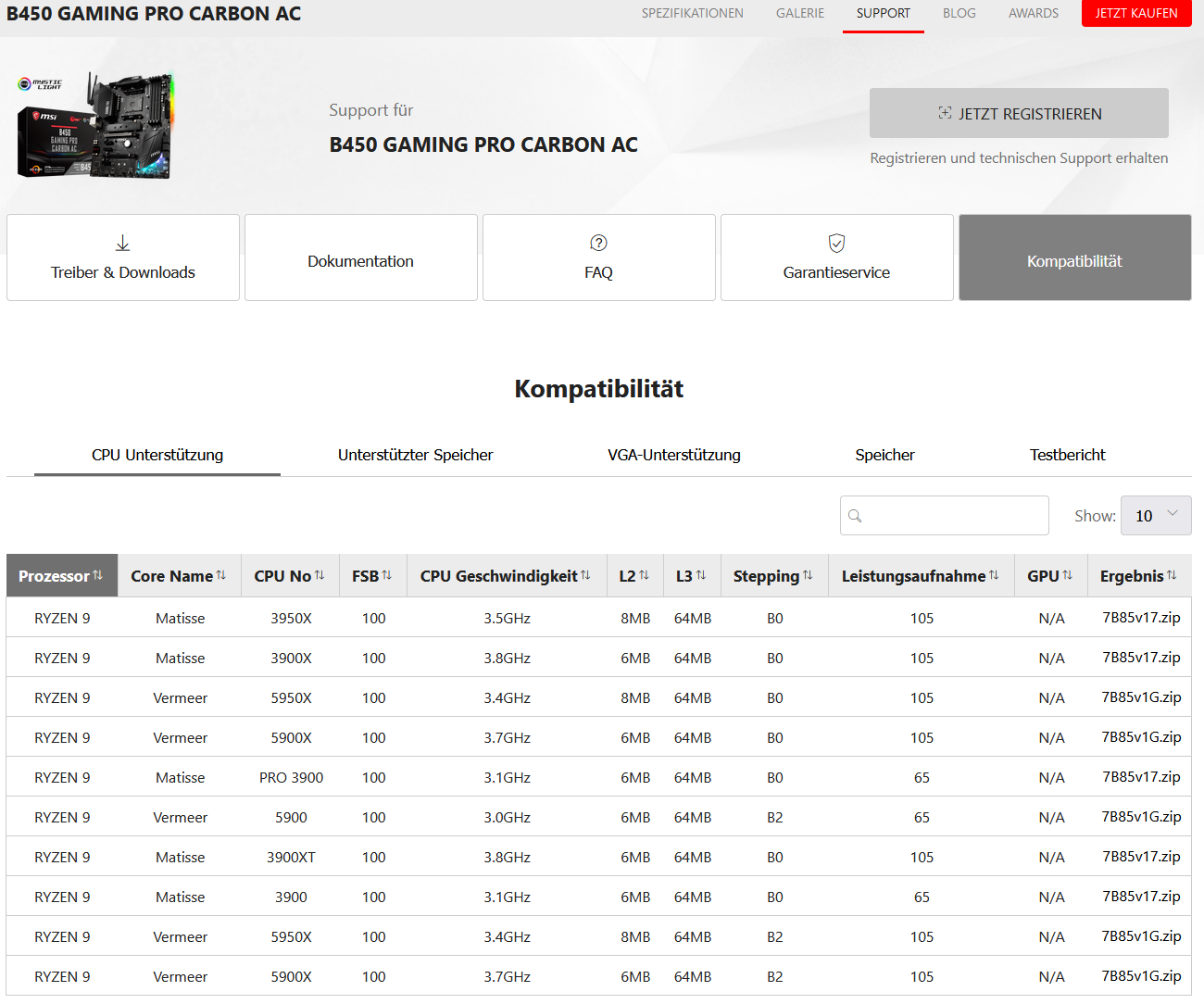Click the JETZT KAUFEN button
The height and width of the screenshot is (1004, 1204).
click(x=1136, y=13)
